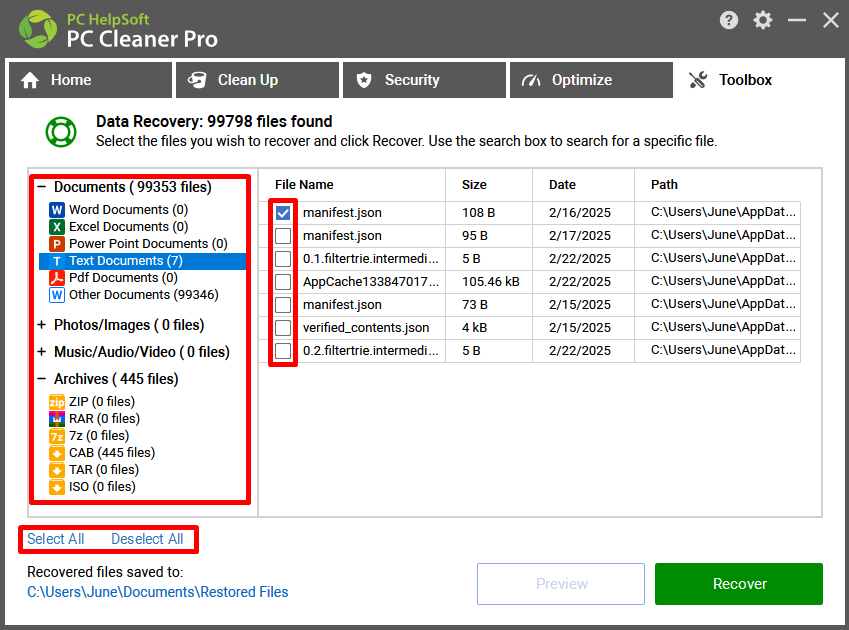Click the Preview button
The width and height of the screenshot is (849, 630).
(x=561, y=584)
